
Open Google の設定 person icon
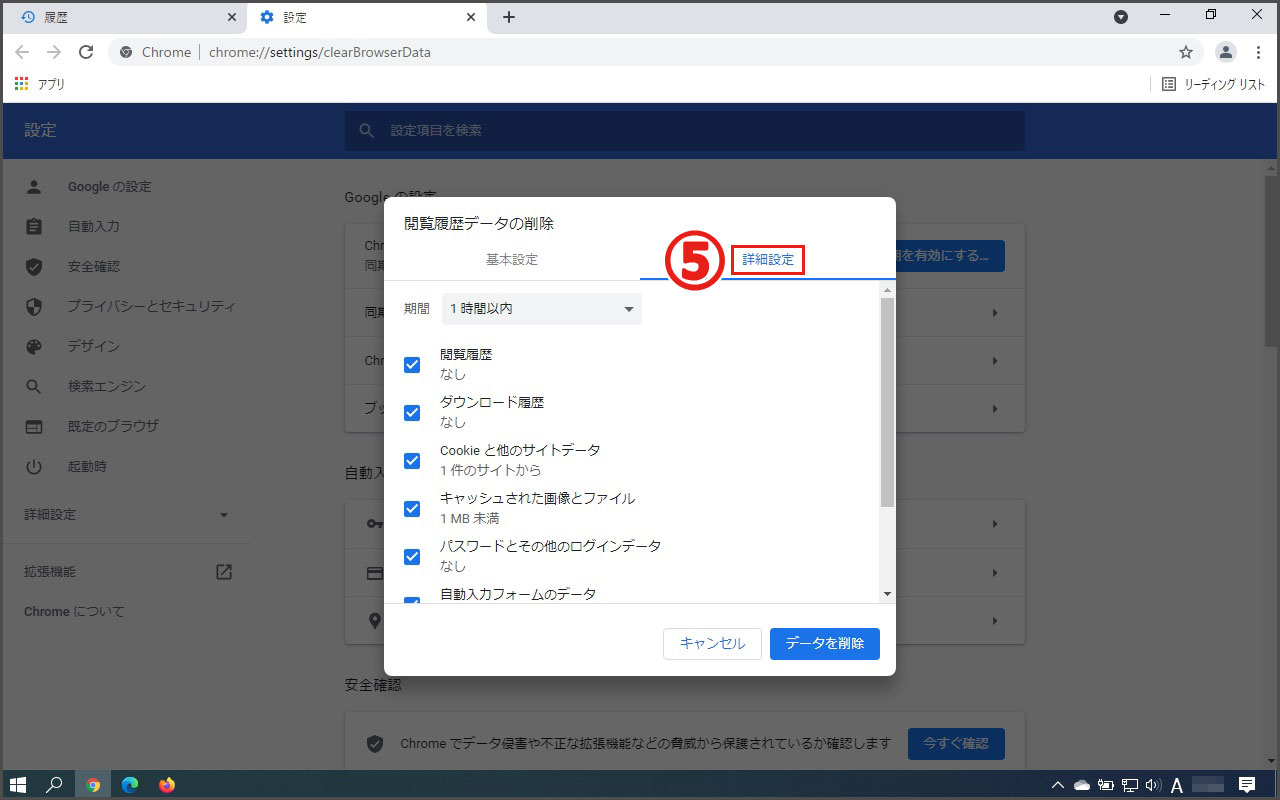click(34, 187)
